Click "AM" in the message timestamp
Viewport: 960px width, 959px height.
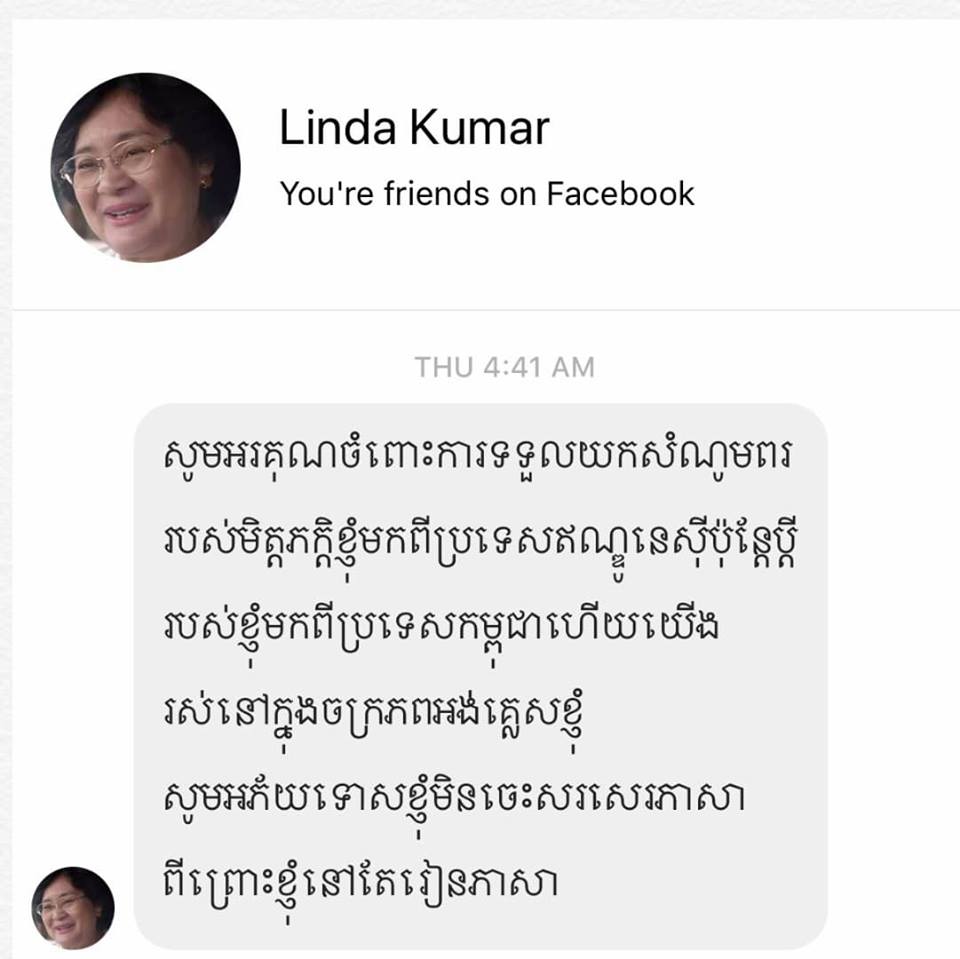(x=573, y=367)
